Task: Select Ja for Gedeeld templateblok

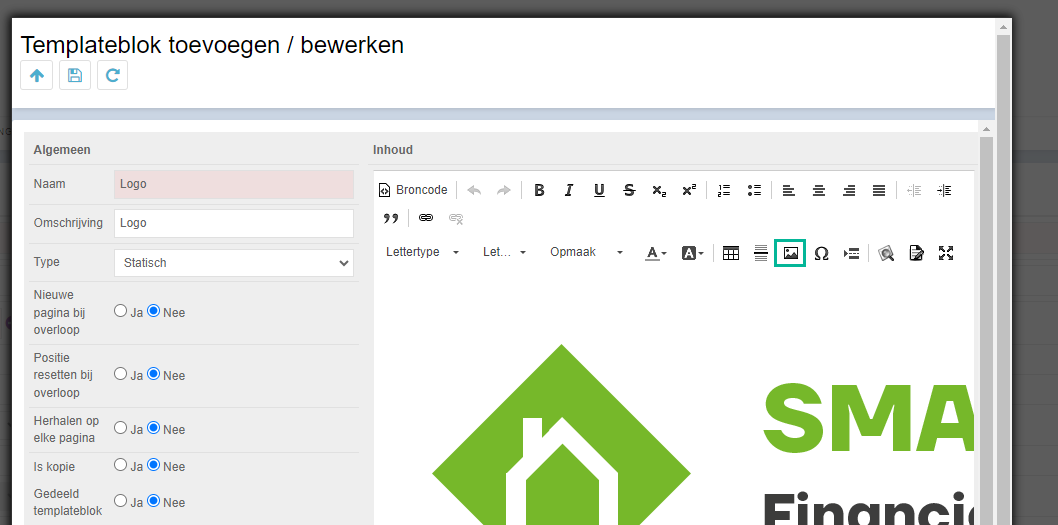Action: coord(120,501)
